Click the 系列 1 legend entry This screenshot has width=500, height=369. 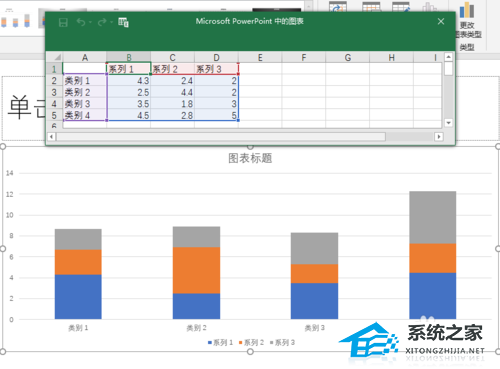point(220,342)
